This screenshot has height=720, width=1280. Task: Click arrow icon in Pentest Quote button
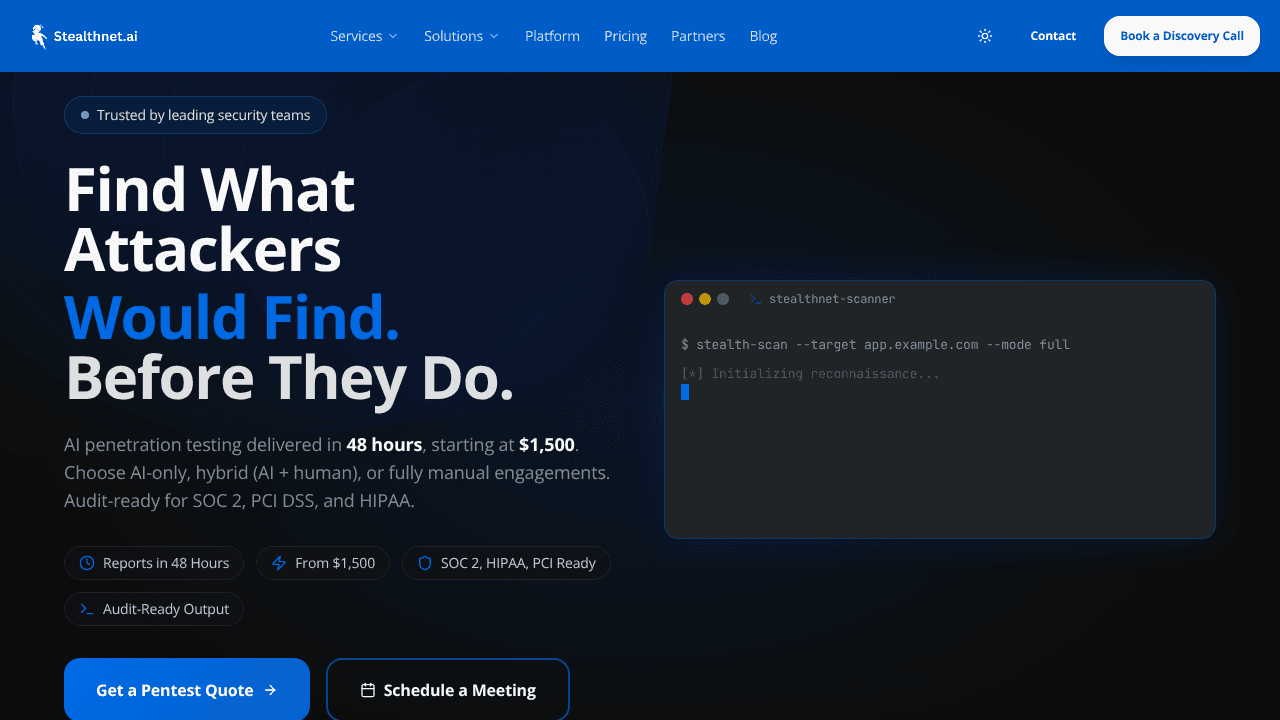pos(270,690)
